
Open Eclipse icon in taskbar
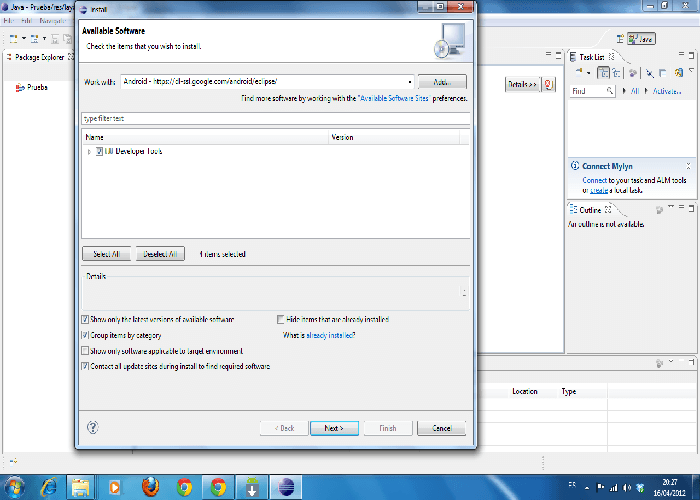tap(286, 488)
